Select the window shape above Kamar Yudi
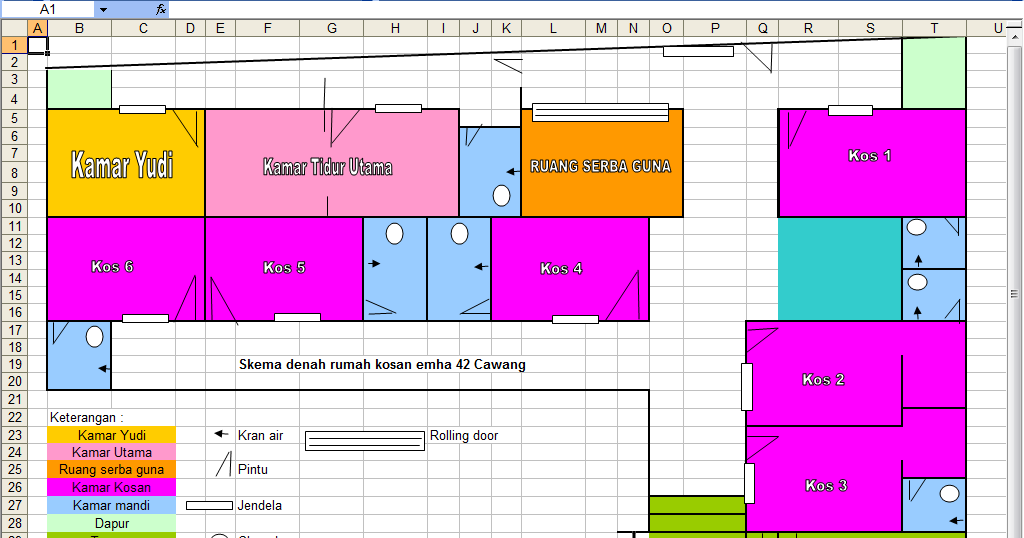Image resolution: width=1024 pixels, height=538 pixels. [x=142, y=110]
